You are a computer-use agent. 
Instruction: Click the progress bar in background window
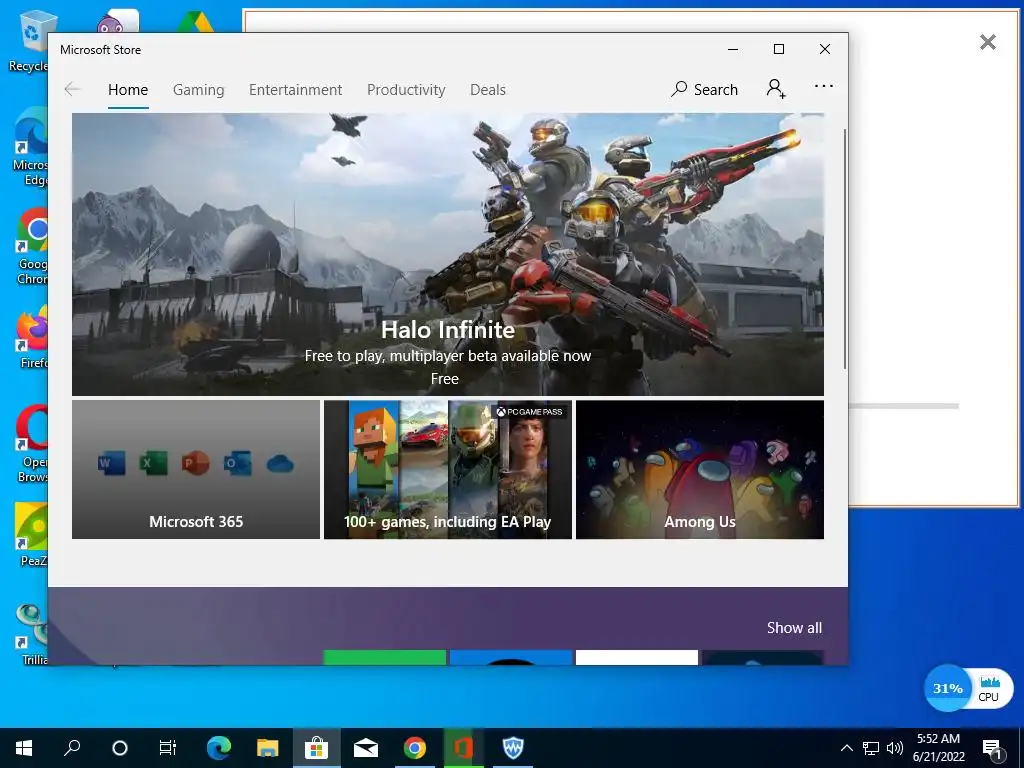[904, 406]
